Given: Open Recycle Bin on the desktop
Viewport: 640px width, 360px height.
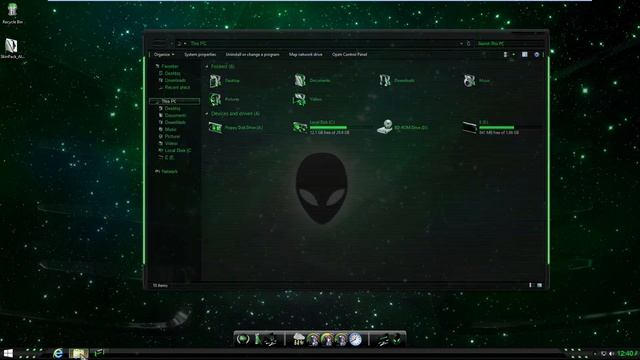Looking at the screenshot, I should pyautogui.click(x=12, y=13).
